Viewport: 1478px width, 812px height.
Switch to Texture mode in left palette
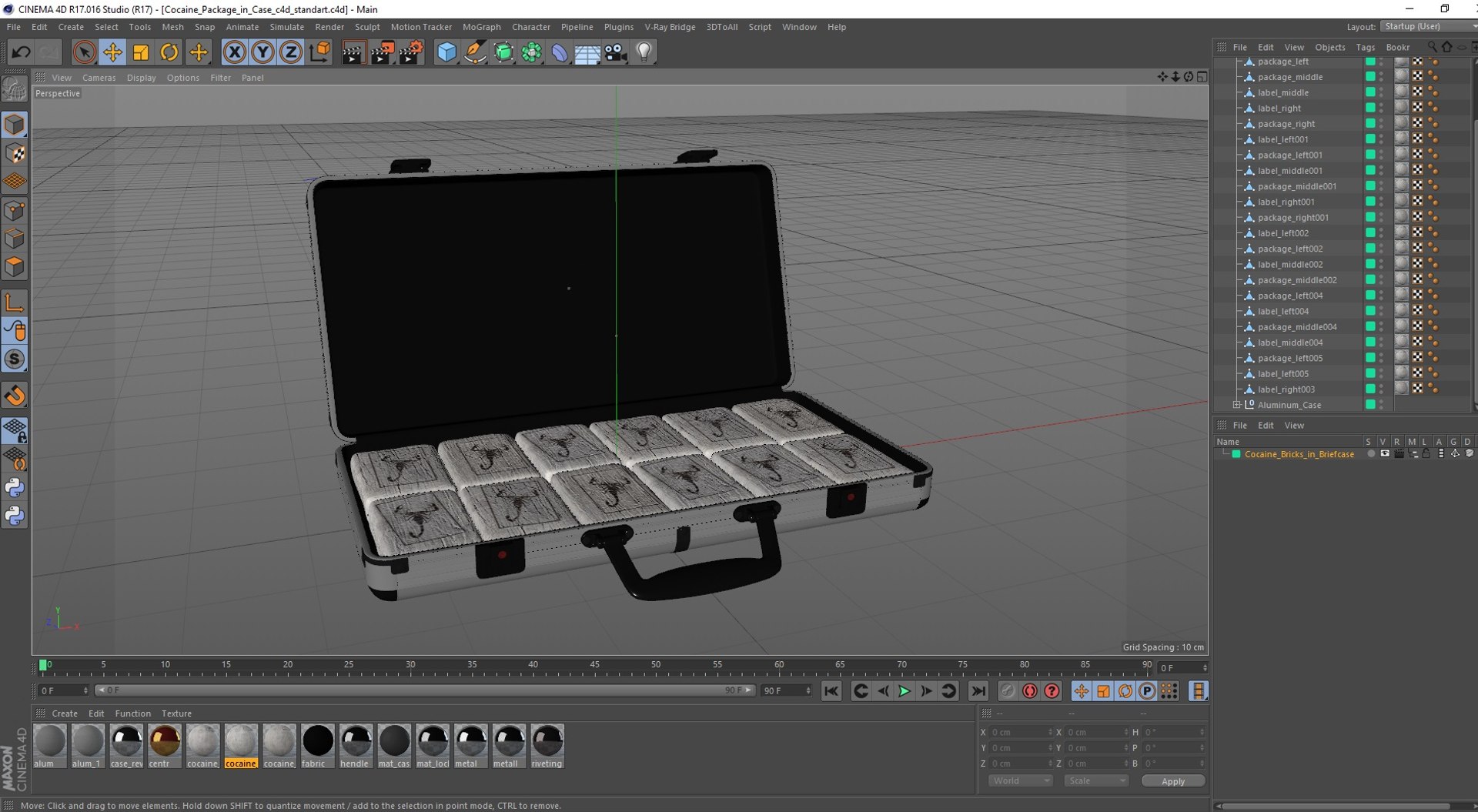[x=15, y=153]
